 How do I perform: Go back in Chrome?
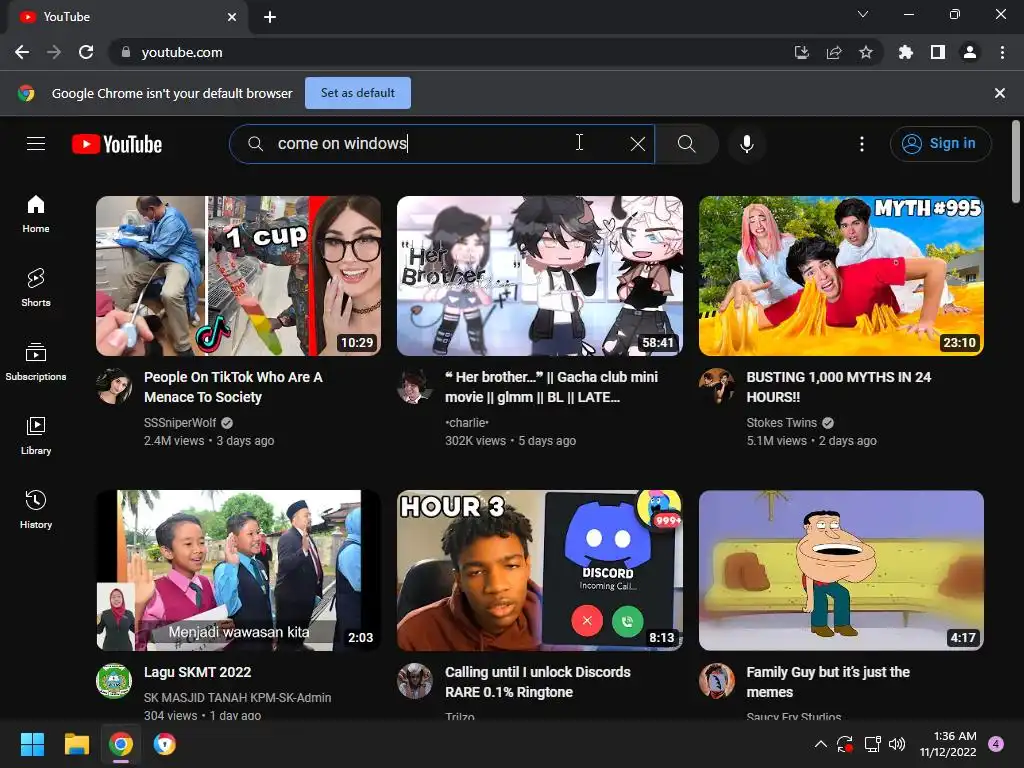tap(22, 52)
